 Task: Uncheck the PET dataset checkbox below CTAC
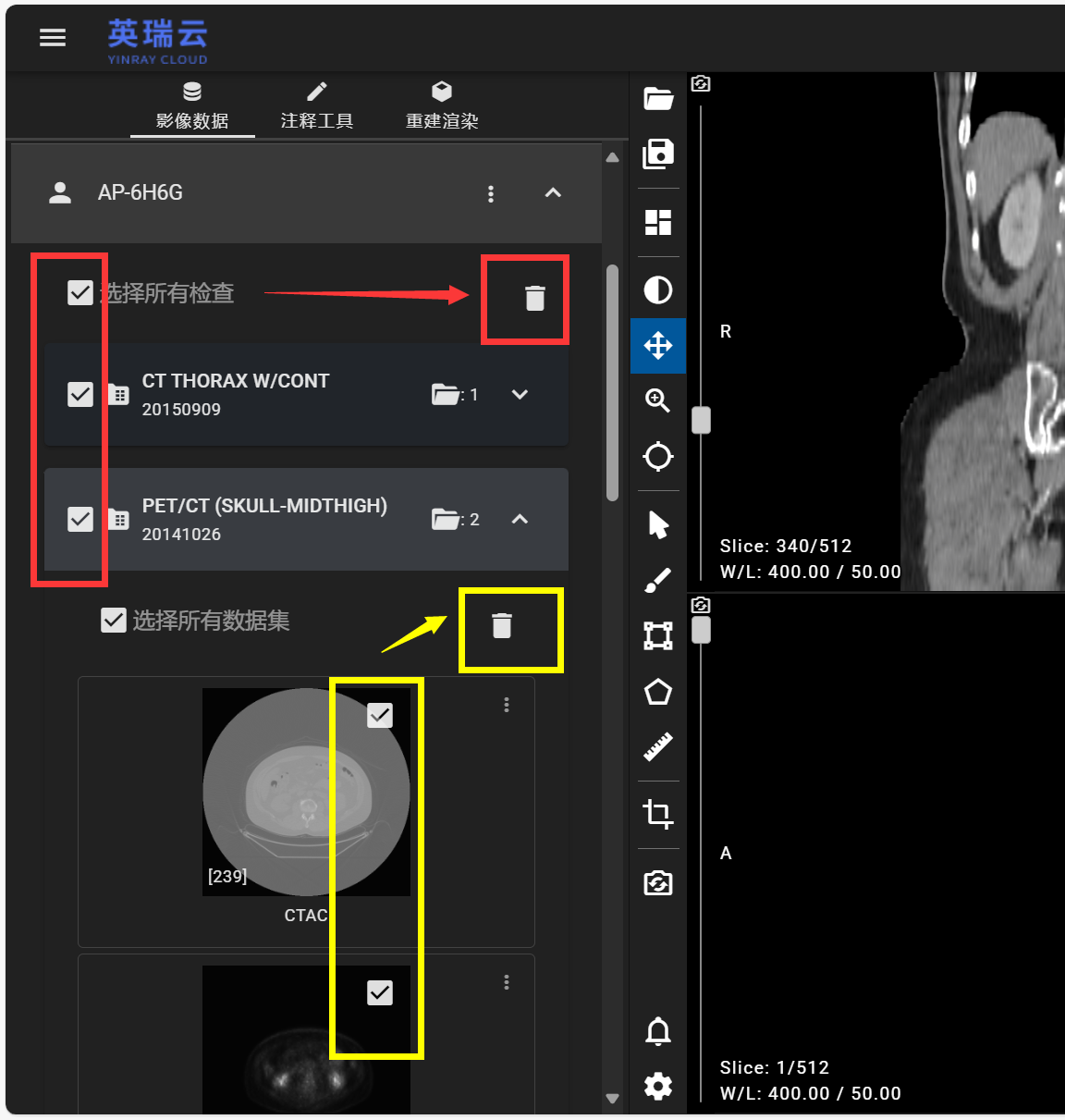(x=380, y=992)
